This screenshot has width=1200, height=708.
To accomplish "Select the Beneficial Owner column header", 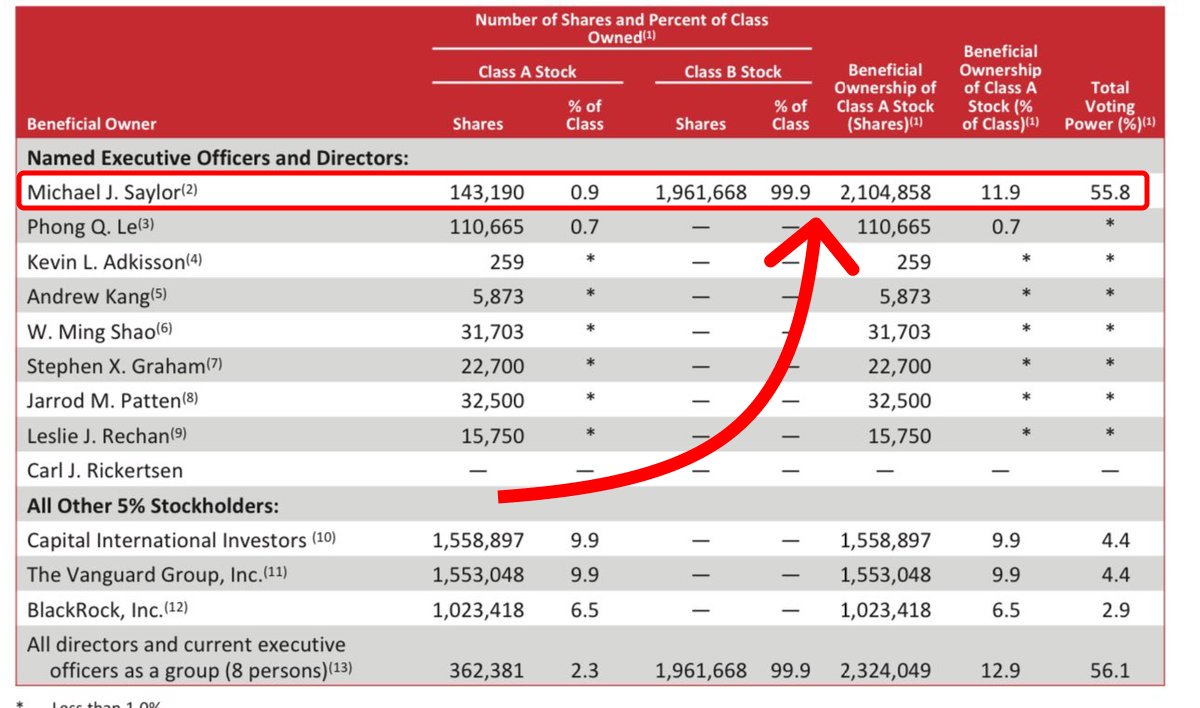I will [x=92, y=124].
